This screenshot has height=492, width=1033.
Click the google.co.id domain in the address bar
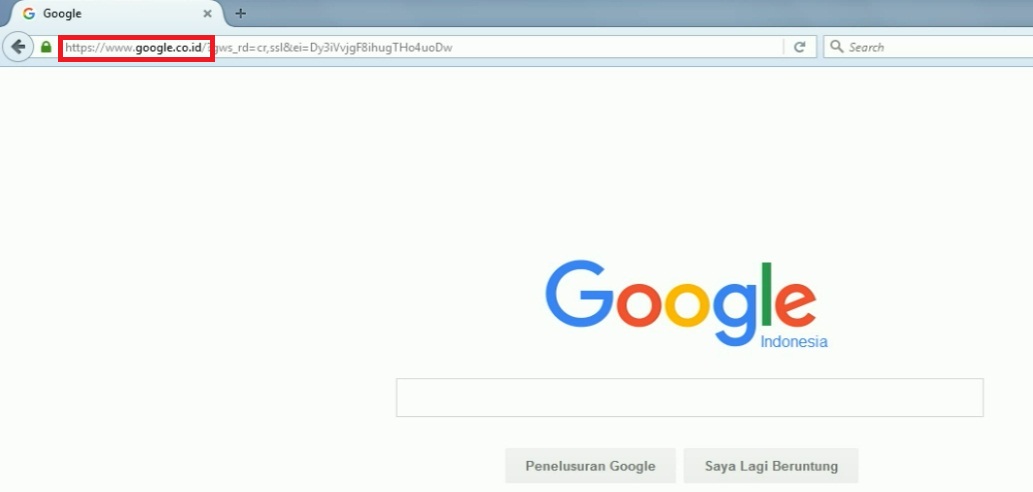[x=169, y=47]
